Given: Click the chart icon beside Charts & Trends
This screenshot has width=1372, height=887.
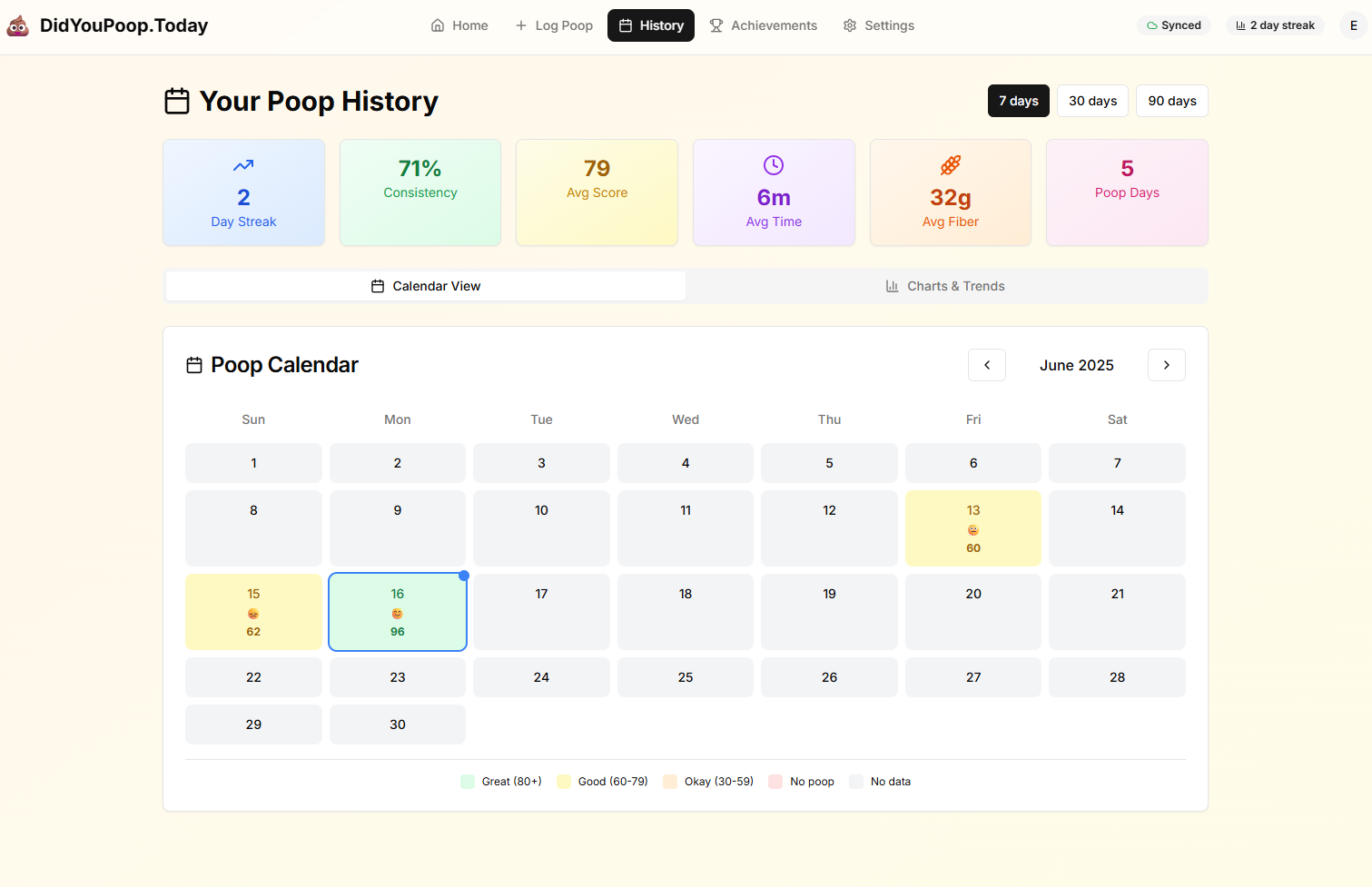Looking at the screenshot, I should click(892, 285).
